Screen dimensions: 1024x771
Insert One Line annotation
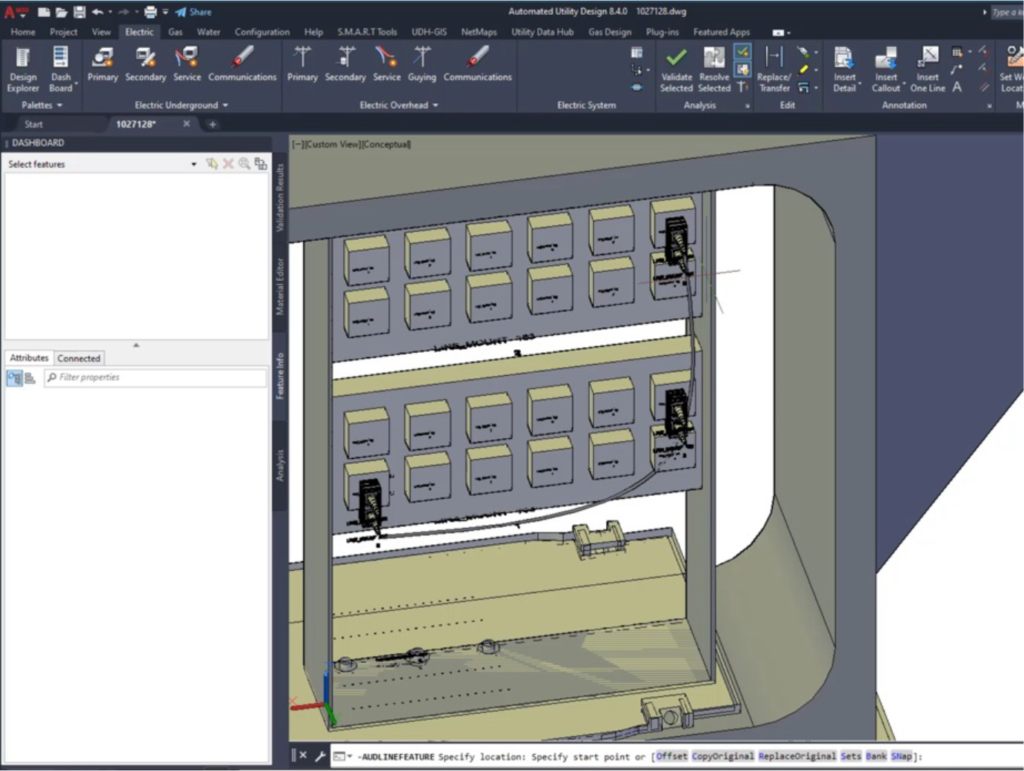pyautogui.click(x=927, y=69)
